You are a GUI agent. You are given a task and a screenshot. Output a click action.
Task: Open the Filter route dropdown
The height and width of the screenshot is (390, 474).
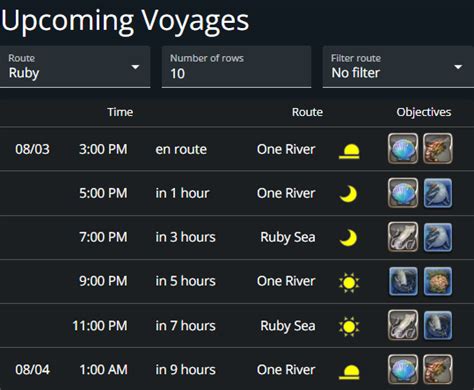pyautogui.click(x=398, y=67)
